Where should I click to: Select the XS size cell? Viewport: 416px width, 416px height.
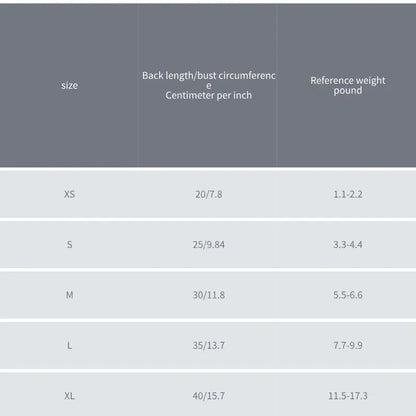(x=69, y=194)
